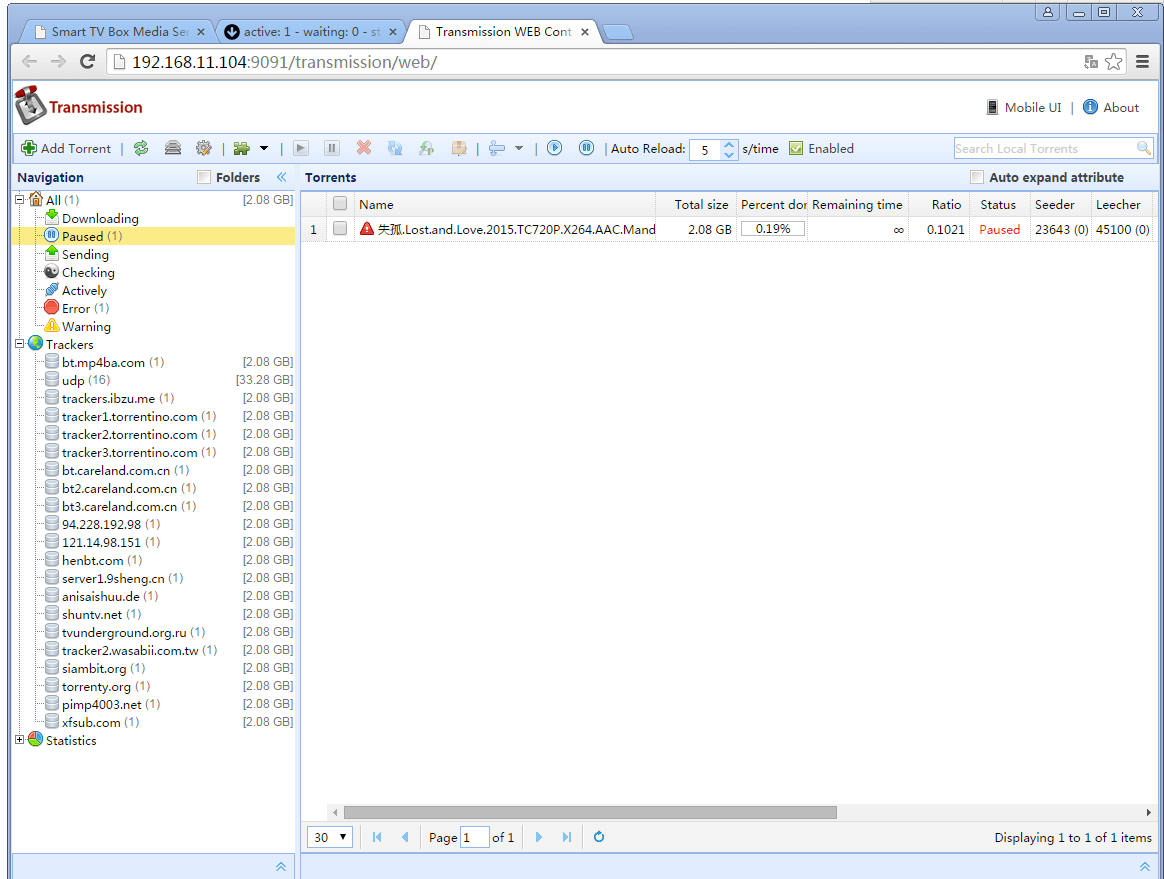This screenshot has height=879, width=1164.
Task: Open dropdown arrow beside puzzle plugin icon
Action: (264, 148)
